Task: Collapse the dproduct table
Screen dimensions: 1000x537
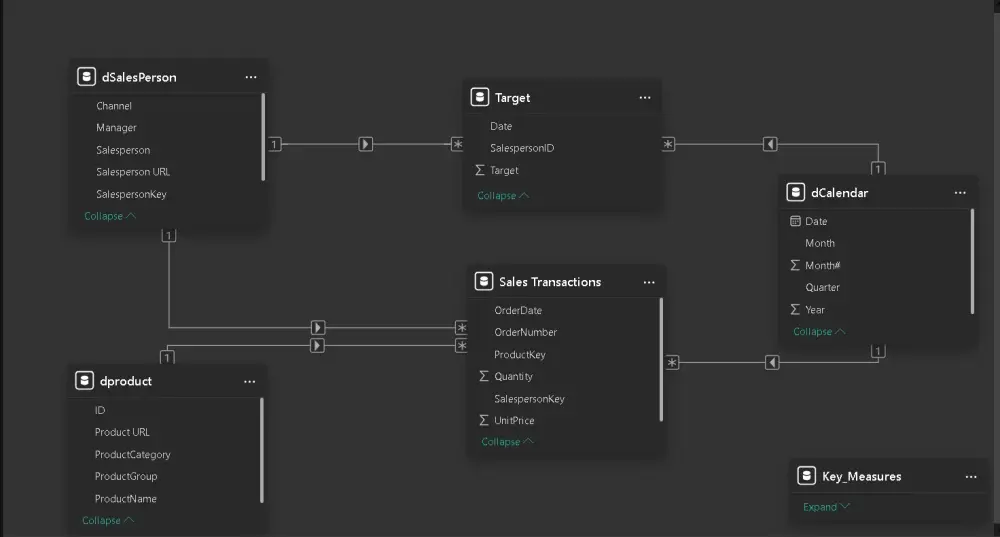Action: pos(108,520)
